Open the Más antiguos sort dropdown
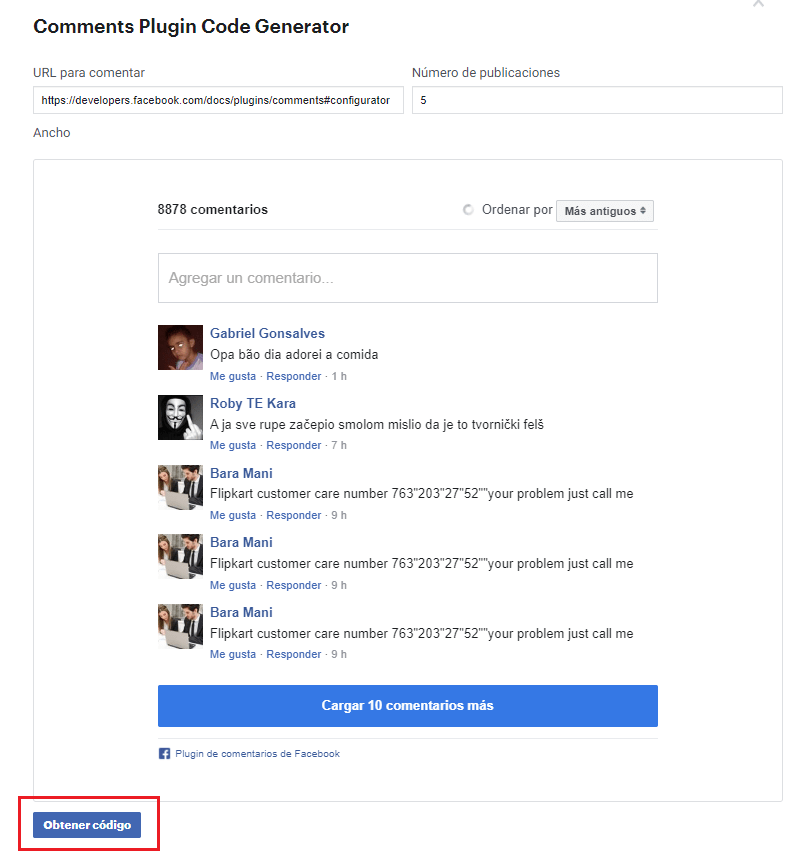 pos(605,211)
